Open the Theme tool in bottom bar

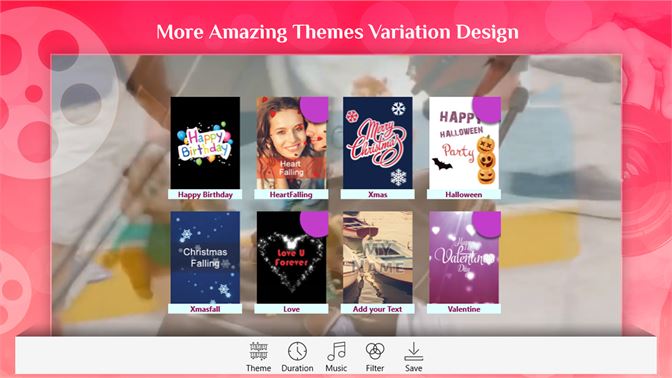click(x=258, y=357)
